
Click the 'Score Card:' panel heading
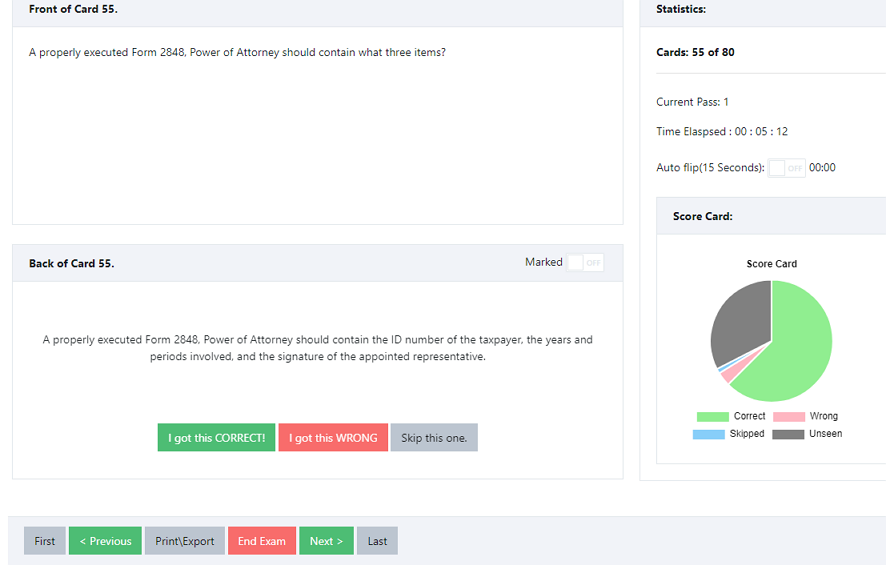click(702, 216)
